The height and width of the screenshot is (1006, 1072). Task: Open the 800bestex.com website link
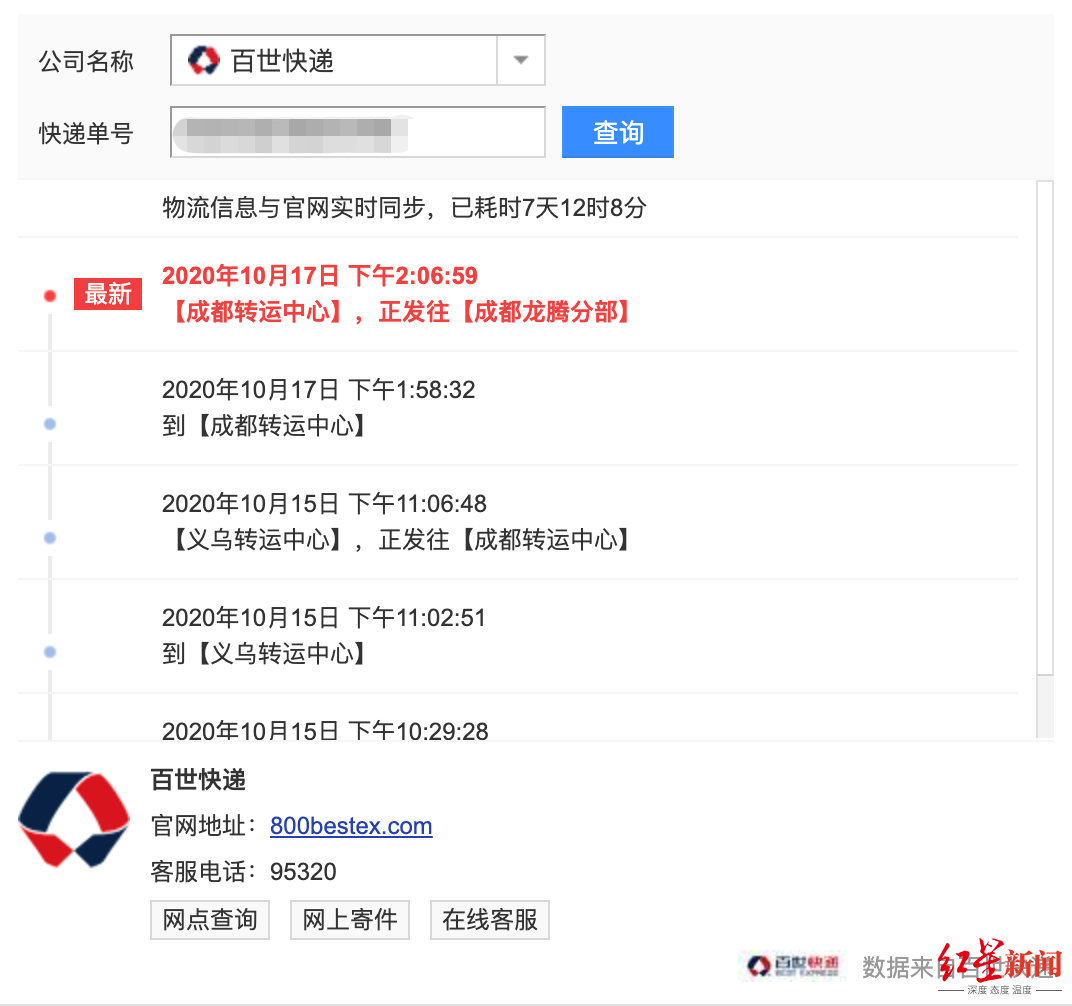(x=351, y=825)
